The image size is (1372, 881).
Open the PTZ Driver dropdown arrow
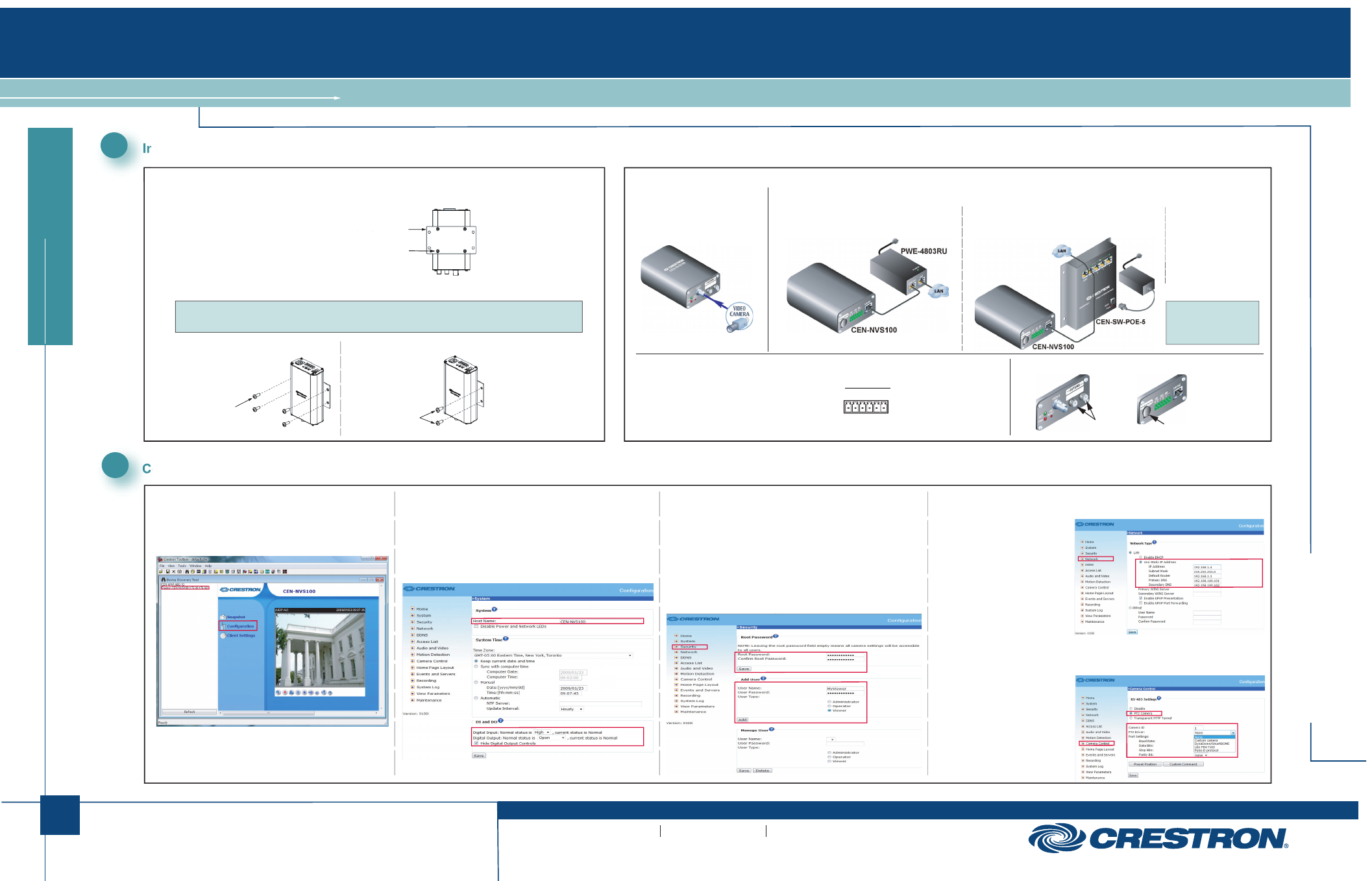(1233, 732)
